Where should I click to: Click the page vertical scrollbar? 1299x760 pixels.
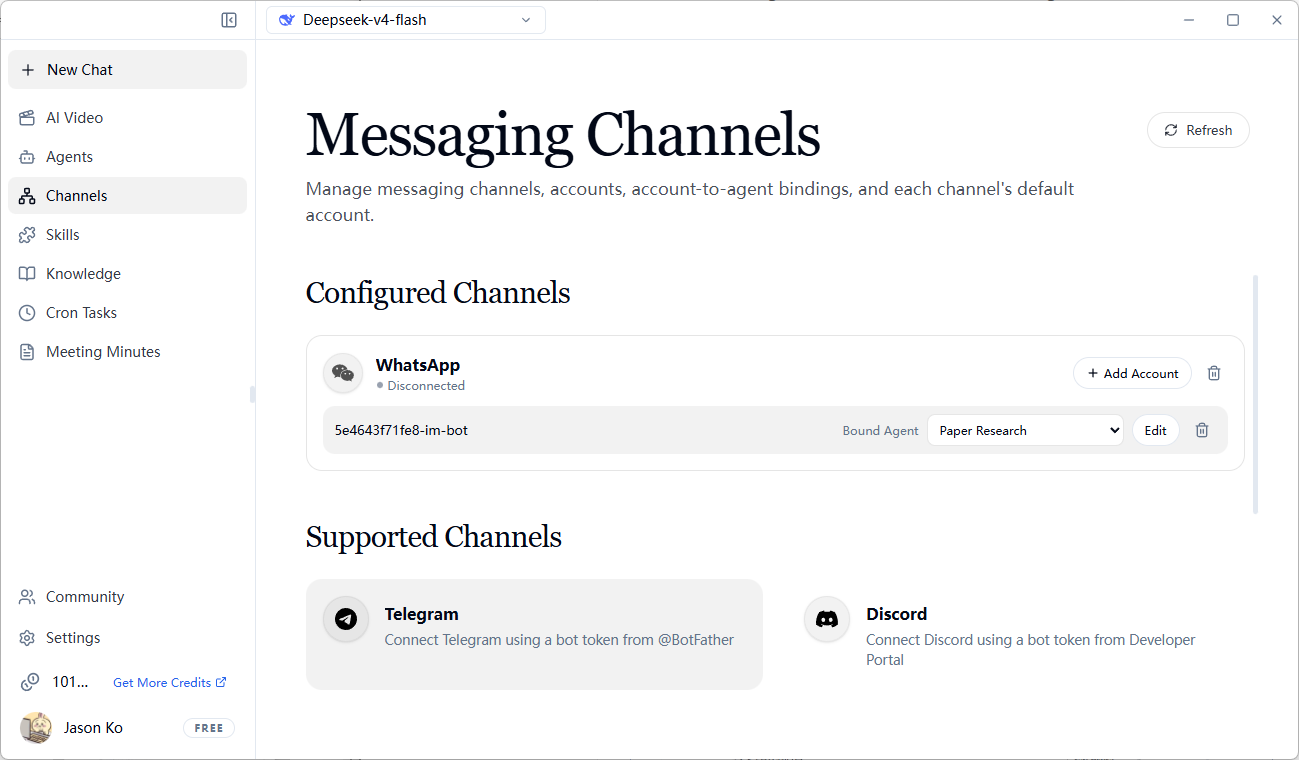1256,395
